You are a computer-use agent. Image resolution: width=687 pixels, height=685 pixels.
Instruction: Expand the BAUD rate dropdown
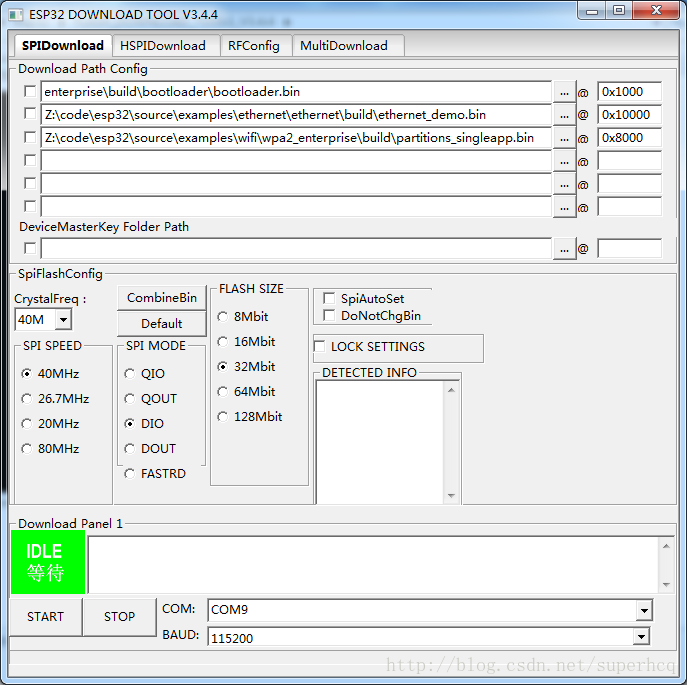[641, 637]
